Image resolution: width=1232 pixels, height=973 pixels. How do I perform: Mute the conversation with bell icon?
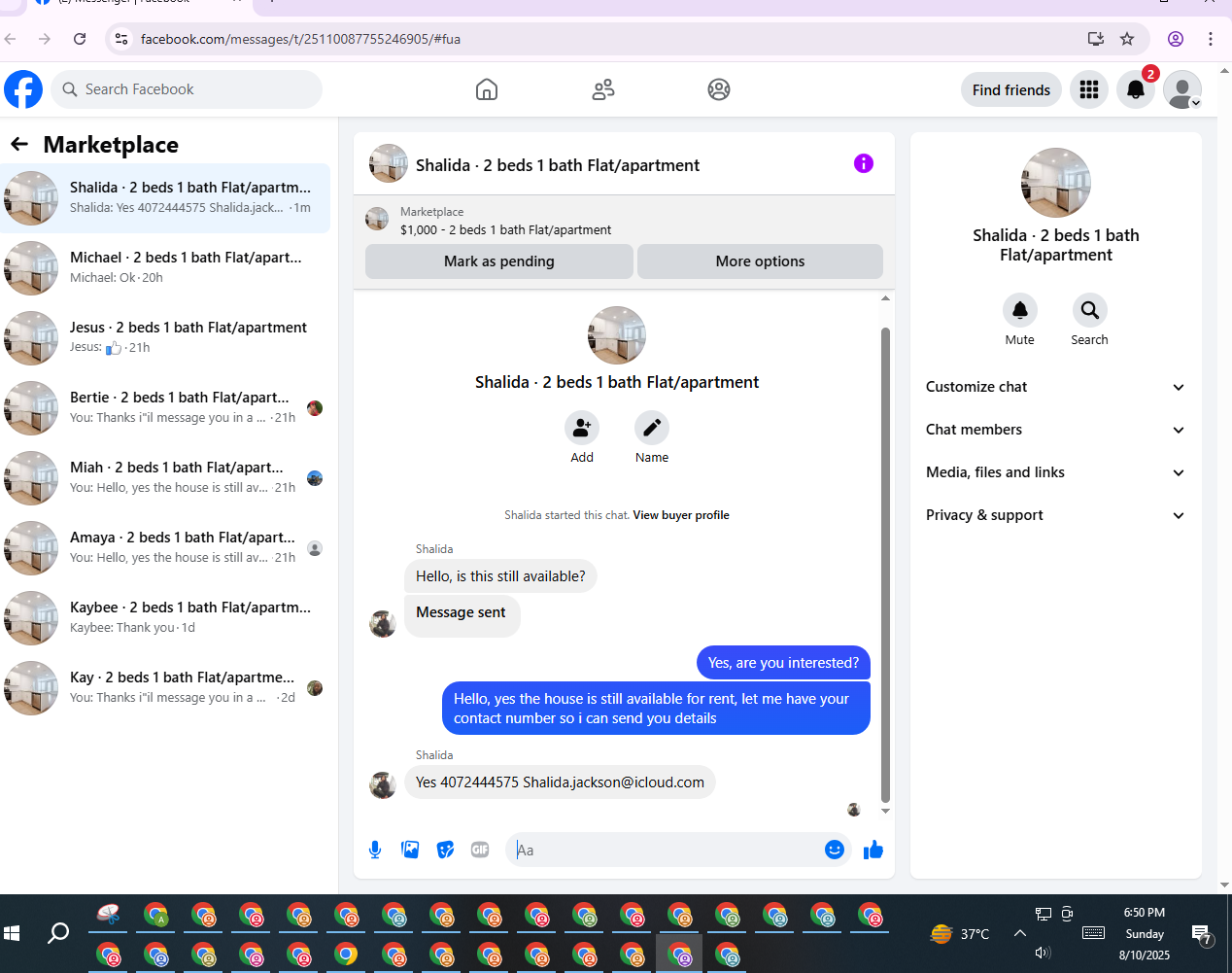(x=1020, y=310)
